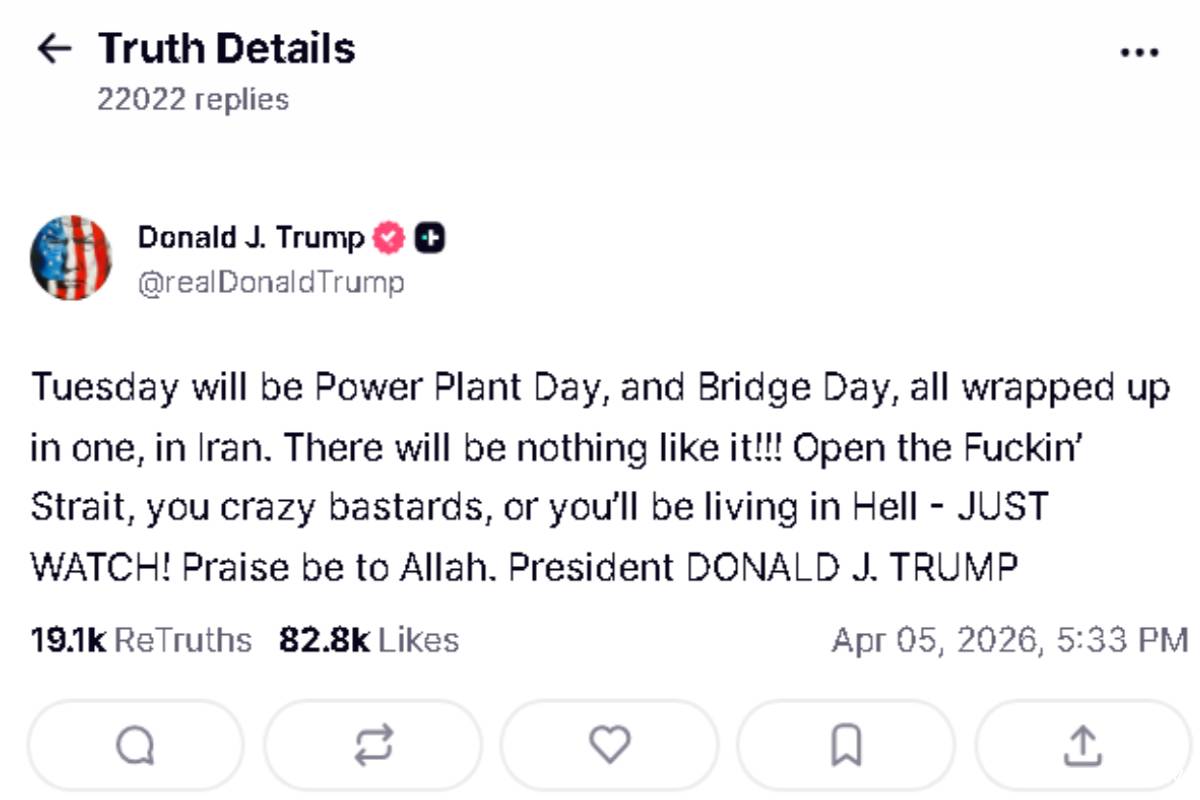Open the @realDonaldTrump handle link
This screenshot has width=1200, height=800.
(x=270, y=282)
